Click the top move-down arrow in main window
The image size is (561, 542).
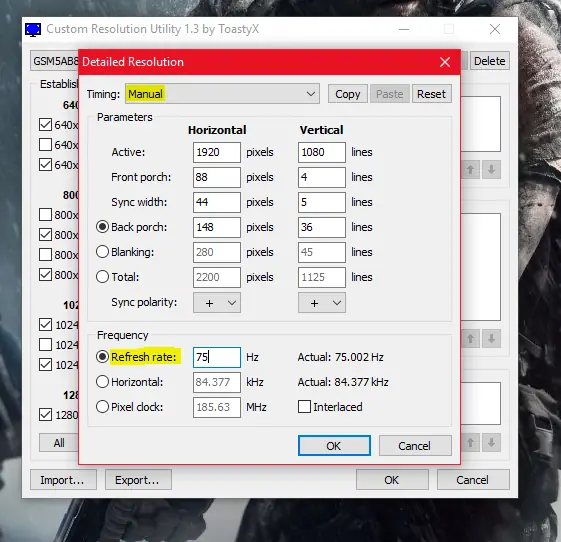click(492, 170)
